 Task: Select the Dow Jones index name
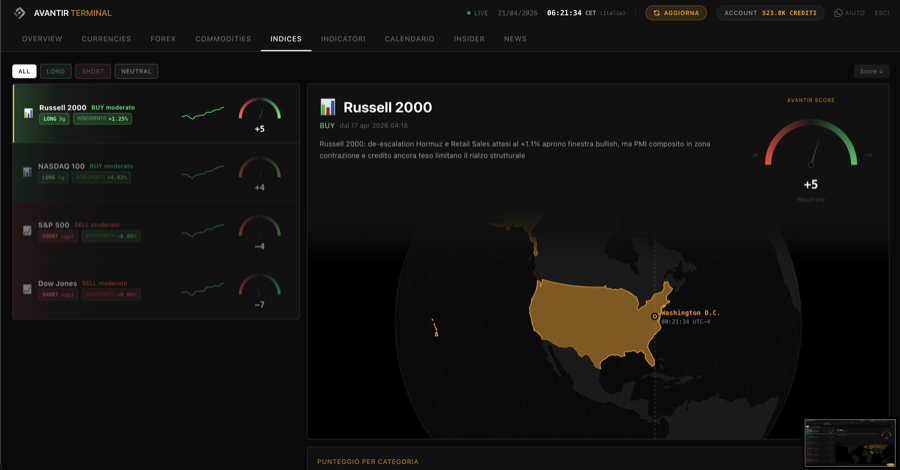click(x=57, y=283)
